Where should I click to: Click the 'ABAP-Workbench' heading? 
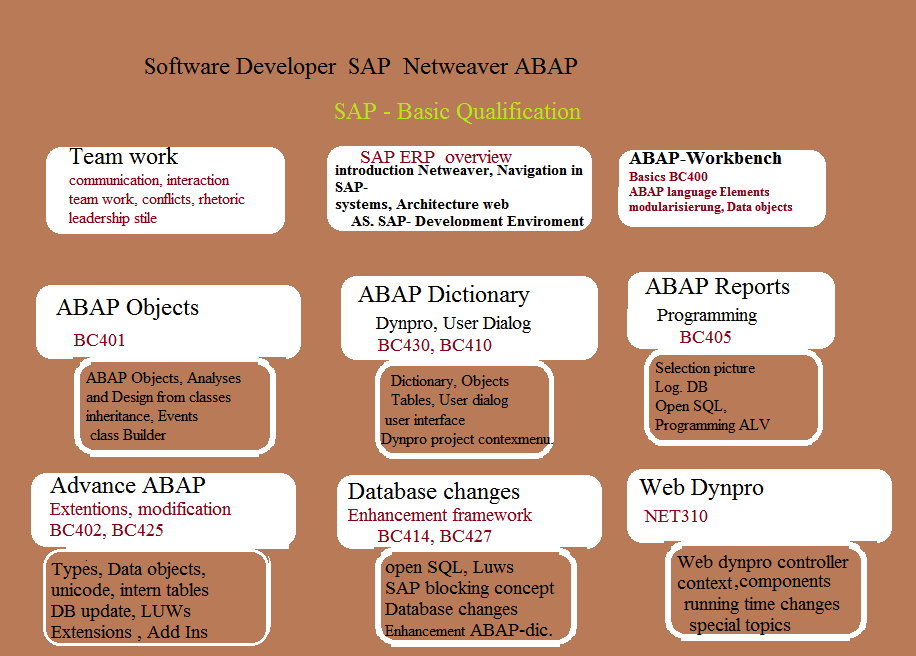coord(705,158)
